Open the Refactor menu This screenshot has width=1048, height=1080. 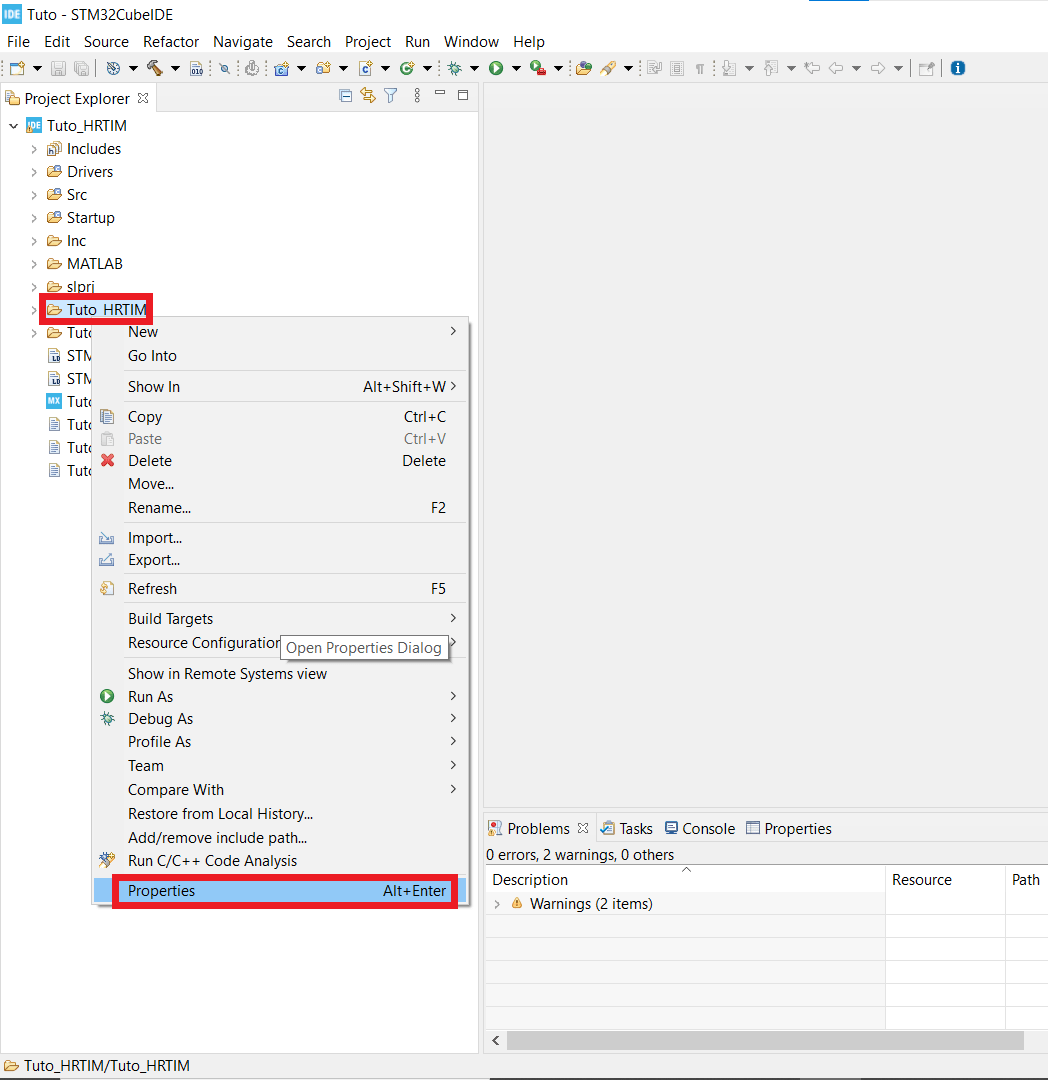click(x=171, y=42)
